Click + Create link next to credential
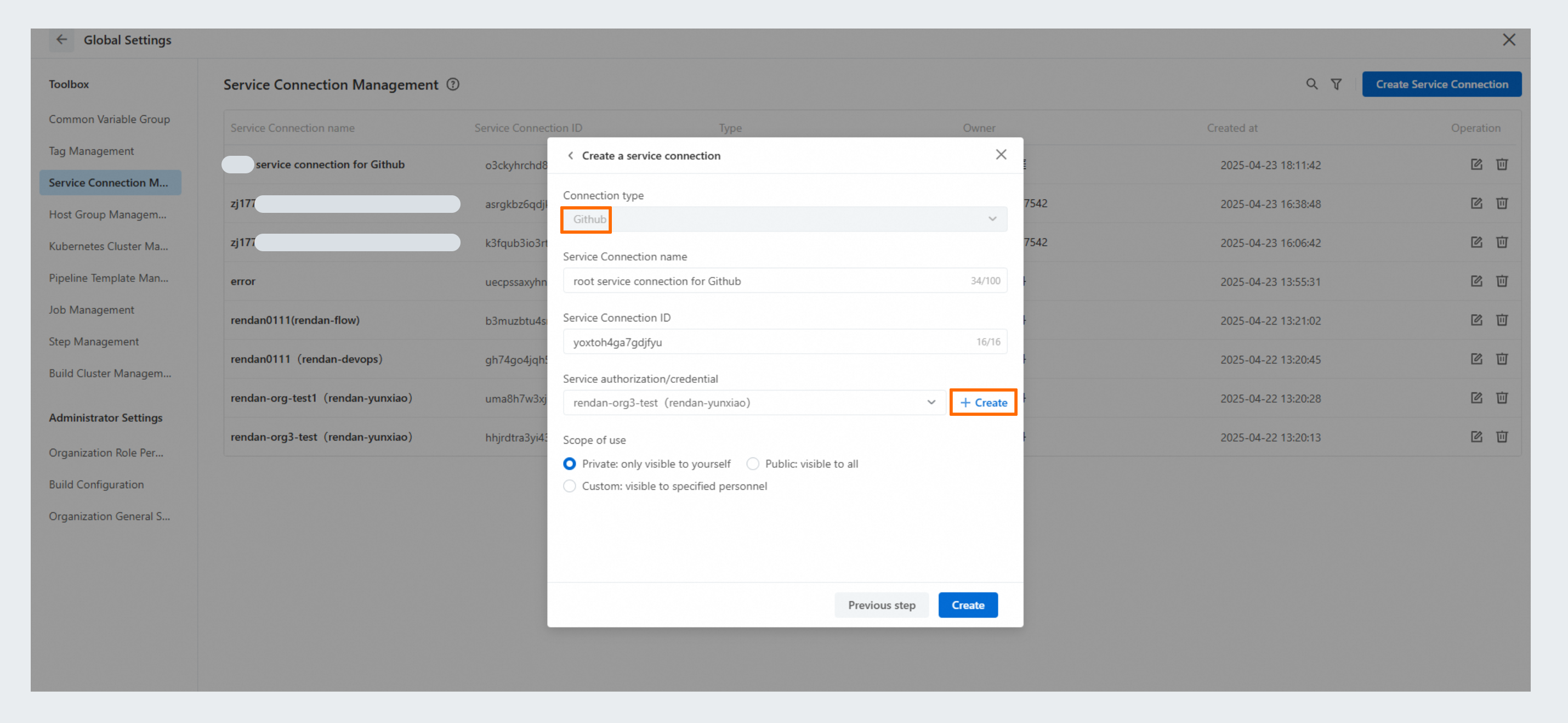This screenshot has width=1568, height=723. pos(983,403)
